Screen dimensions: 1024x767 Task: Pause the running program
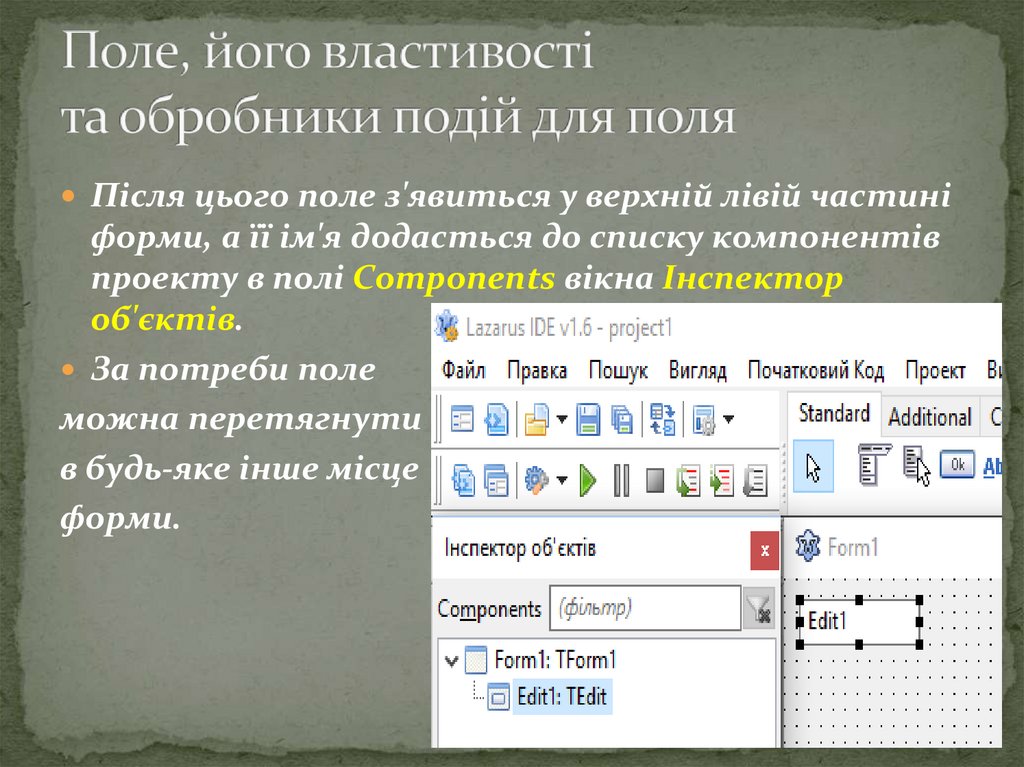pos(621,481)
